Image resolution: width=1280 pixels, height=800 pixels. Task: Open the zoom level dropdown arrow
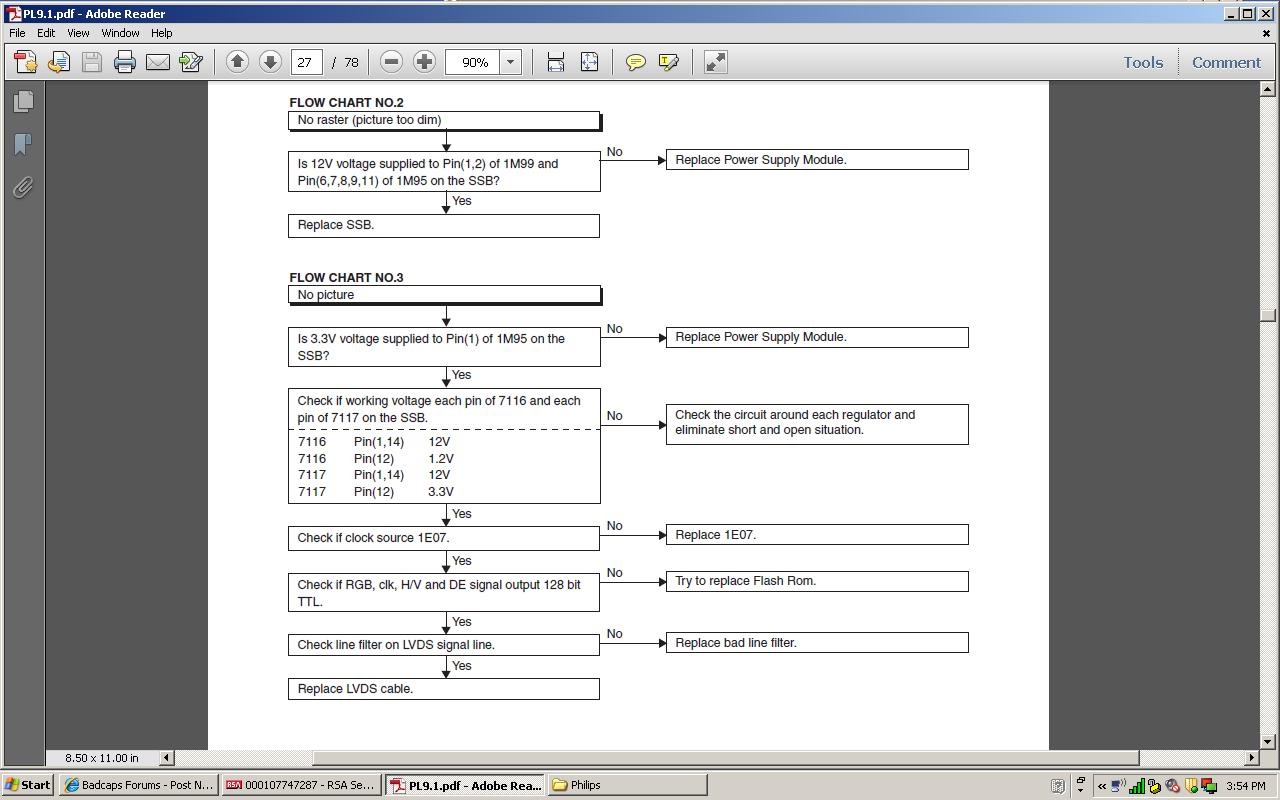click(510, 62)
